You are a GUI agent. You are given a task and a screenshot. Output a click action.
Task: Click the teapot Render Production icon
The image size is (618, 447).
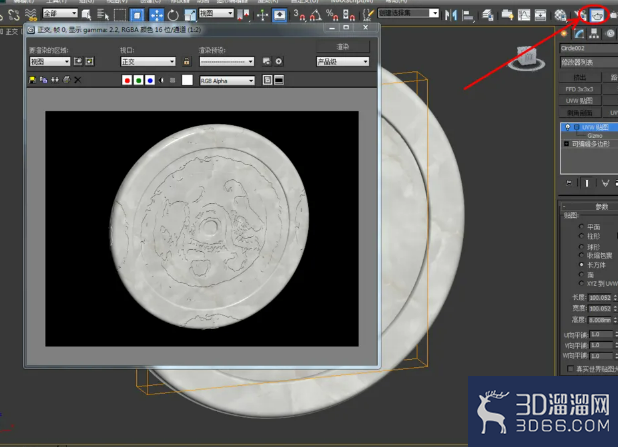[x=598, y=15]
